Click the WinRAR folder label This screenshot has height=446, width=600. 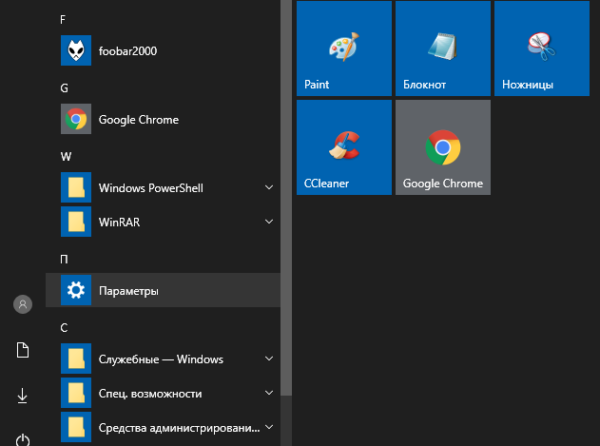tap(119, 222)
